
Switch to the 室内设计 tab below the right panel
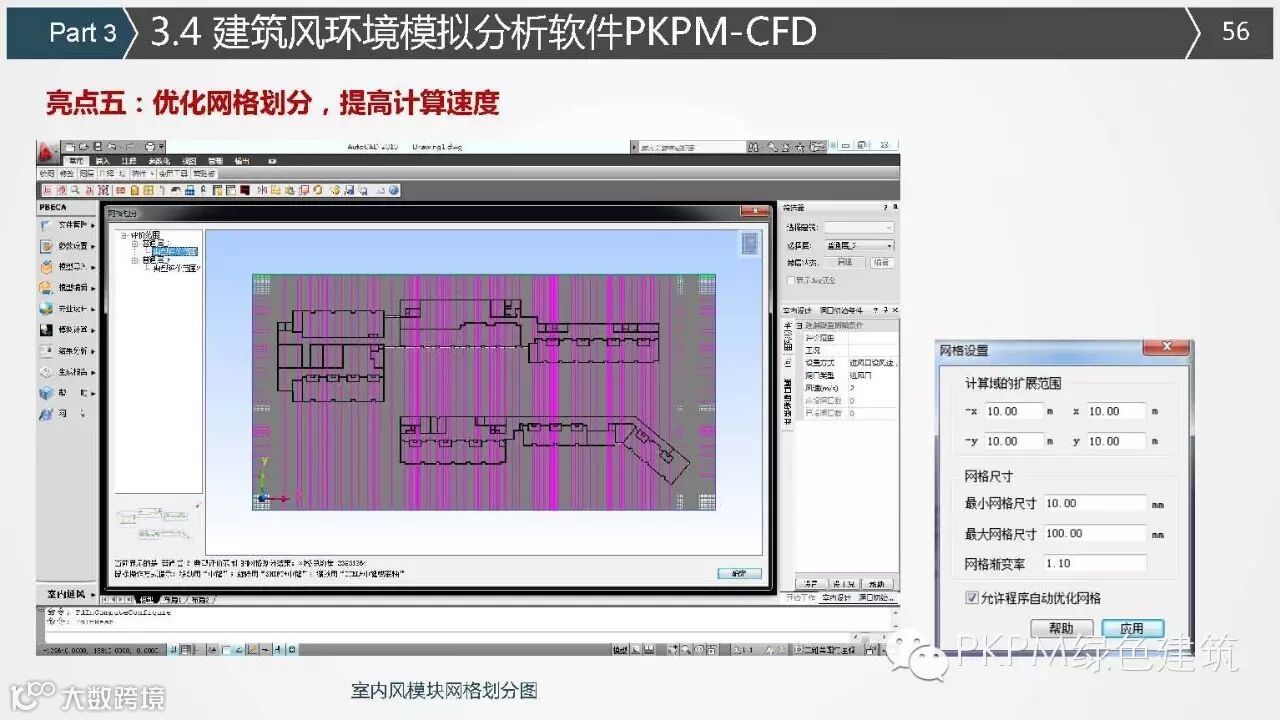[836, 598]
